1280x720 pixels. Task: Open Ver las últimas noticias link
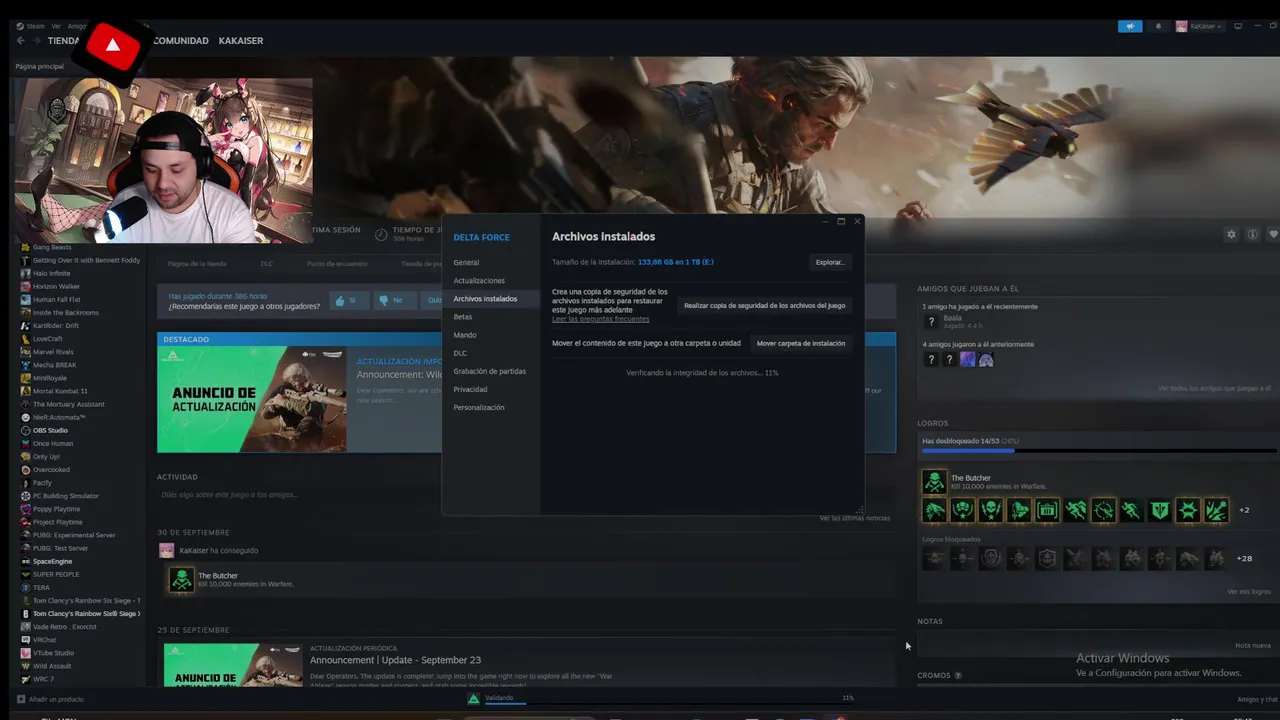click(x=854, y=518)
